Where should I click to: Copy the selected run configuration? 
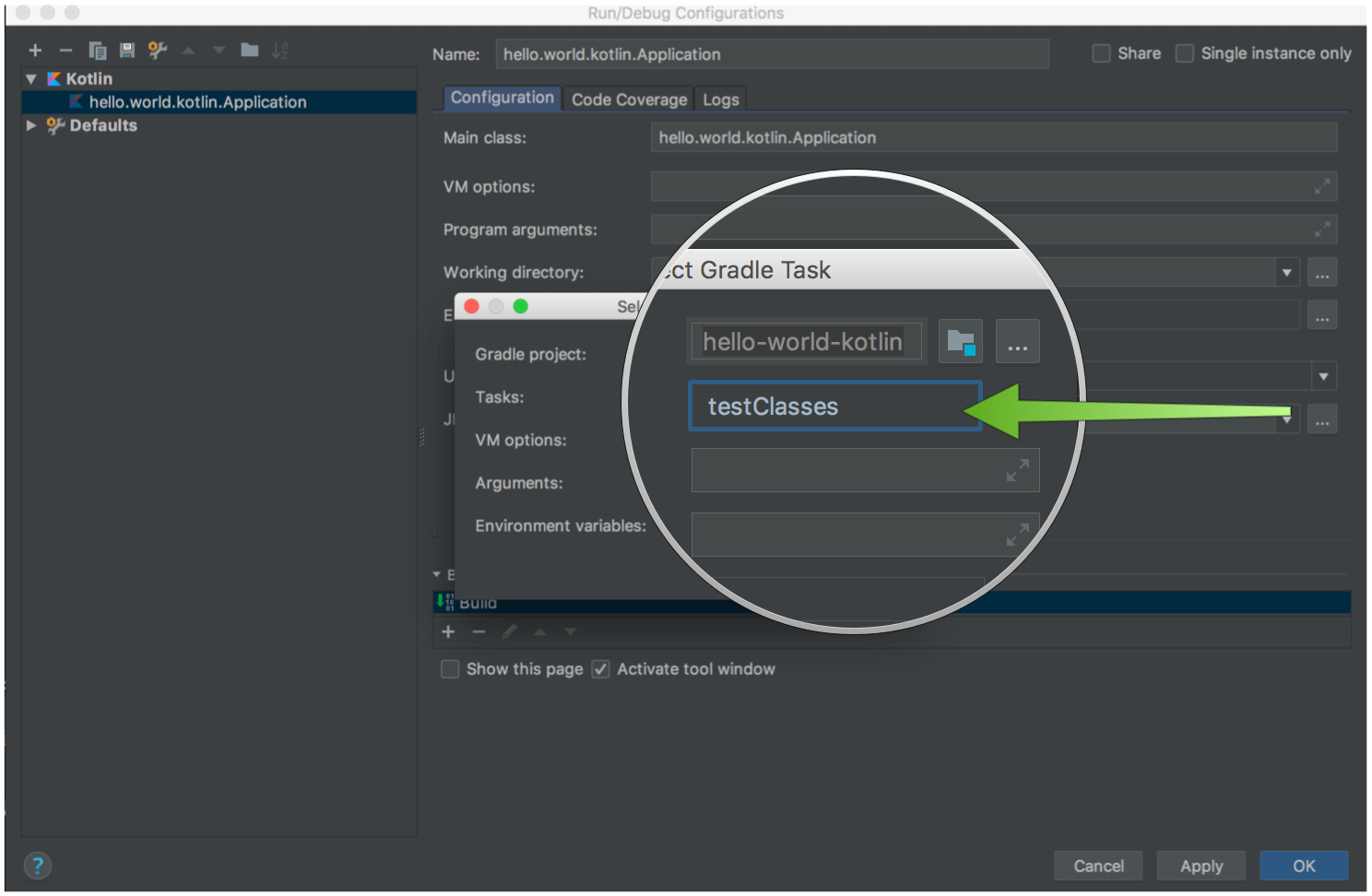click(98, 50)
